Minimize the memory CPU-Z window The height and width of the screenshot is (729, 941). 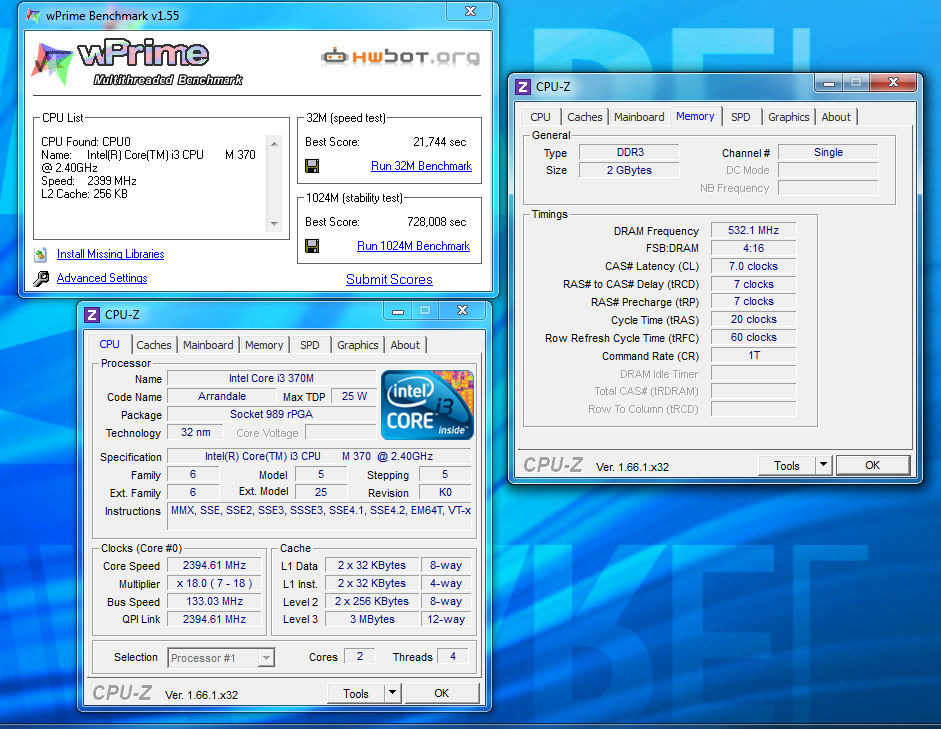pos(829,83)
